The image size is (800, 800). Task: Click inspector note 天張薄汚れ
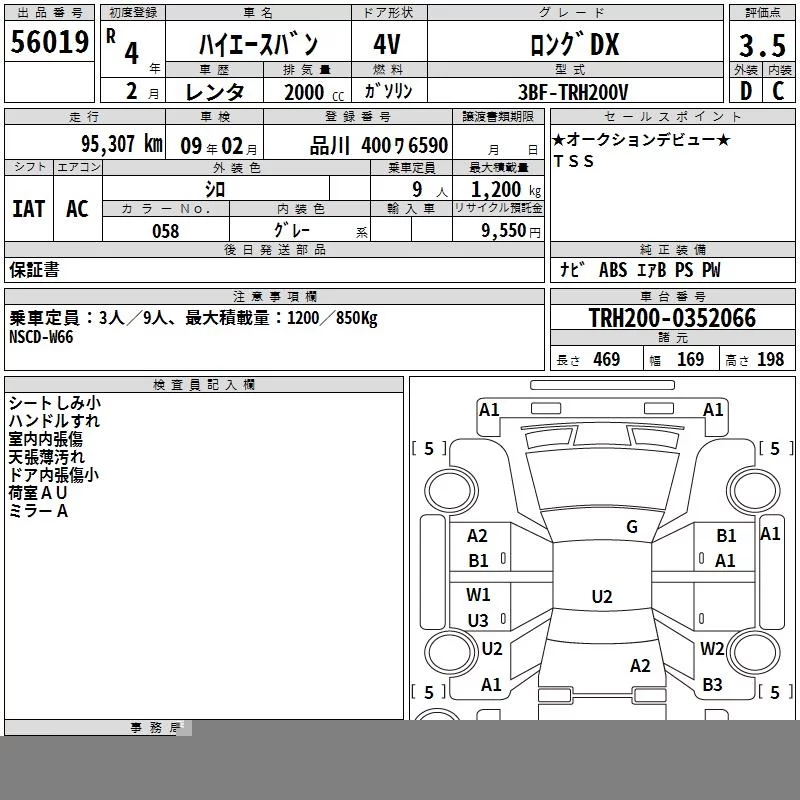click(46, 457)
